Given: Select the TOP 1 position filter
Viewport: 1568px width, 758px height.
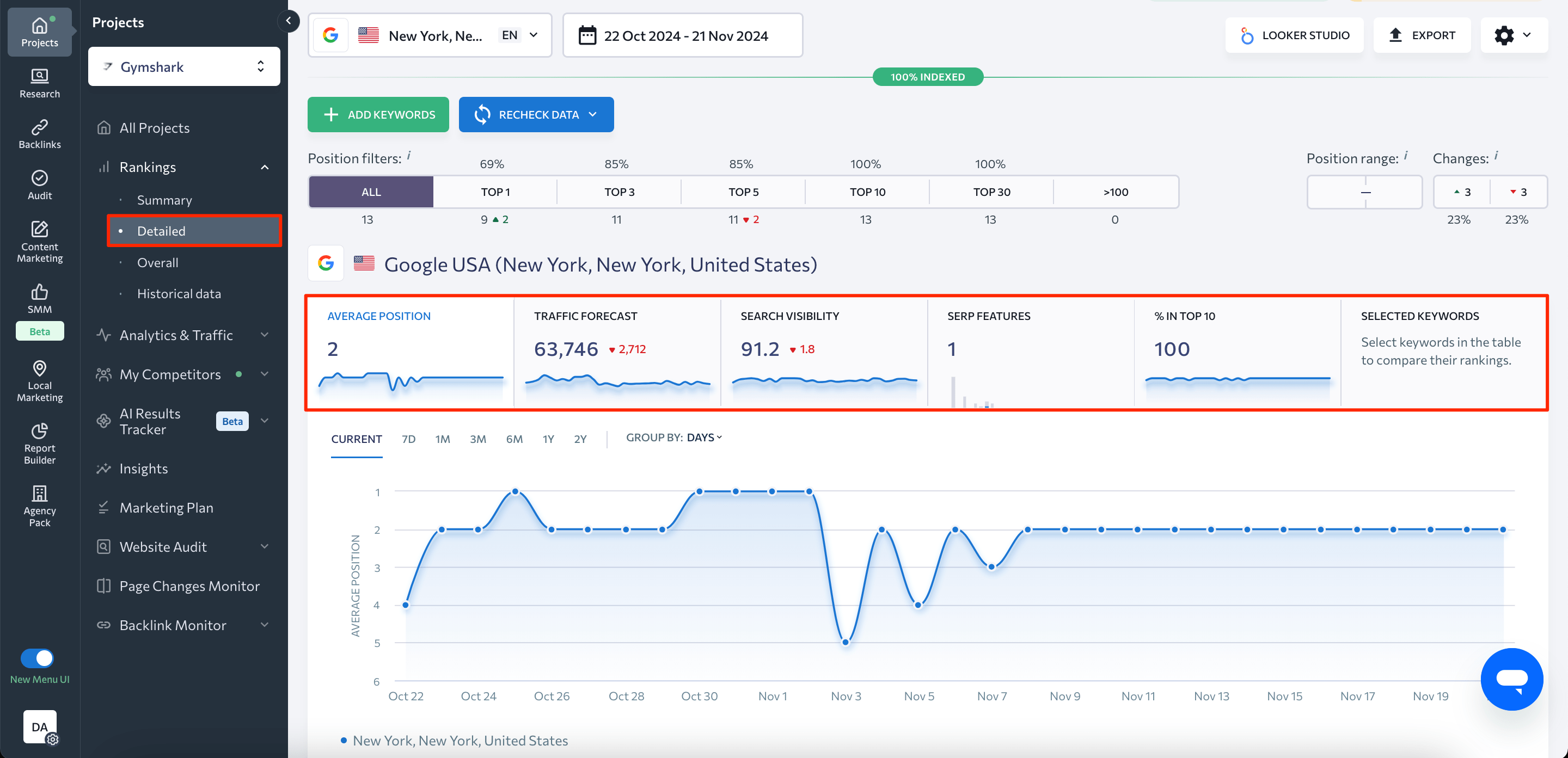Looking at the screenshot, I should [x=495, y=192].
